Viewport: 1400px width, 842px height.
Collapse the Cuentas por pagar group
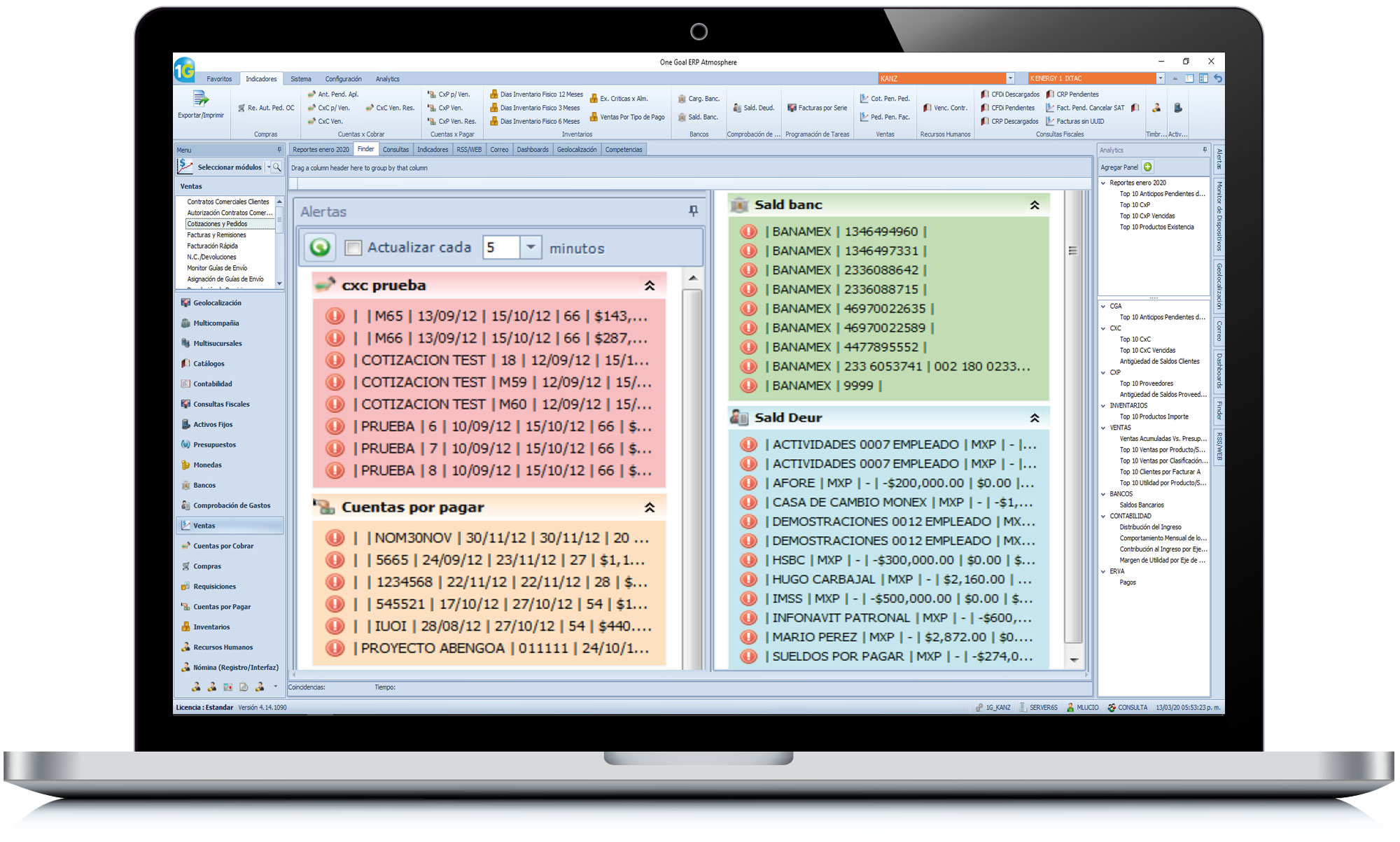click(650, 507)
